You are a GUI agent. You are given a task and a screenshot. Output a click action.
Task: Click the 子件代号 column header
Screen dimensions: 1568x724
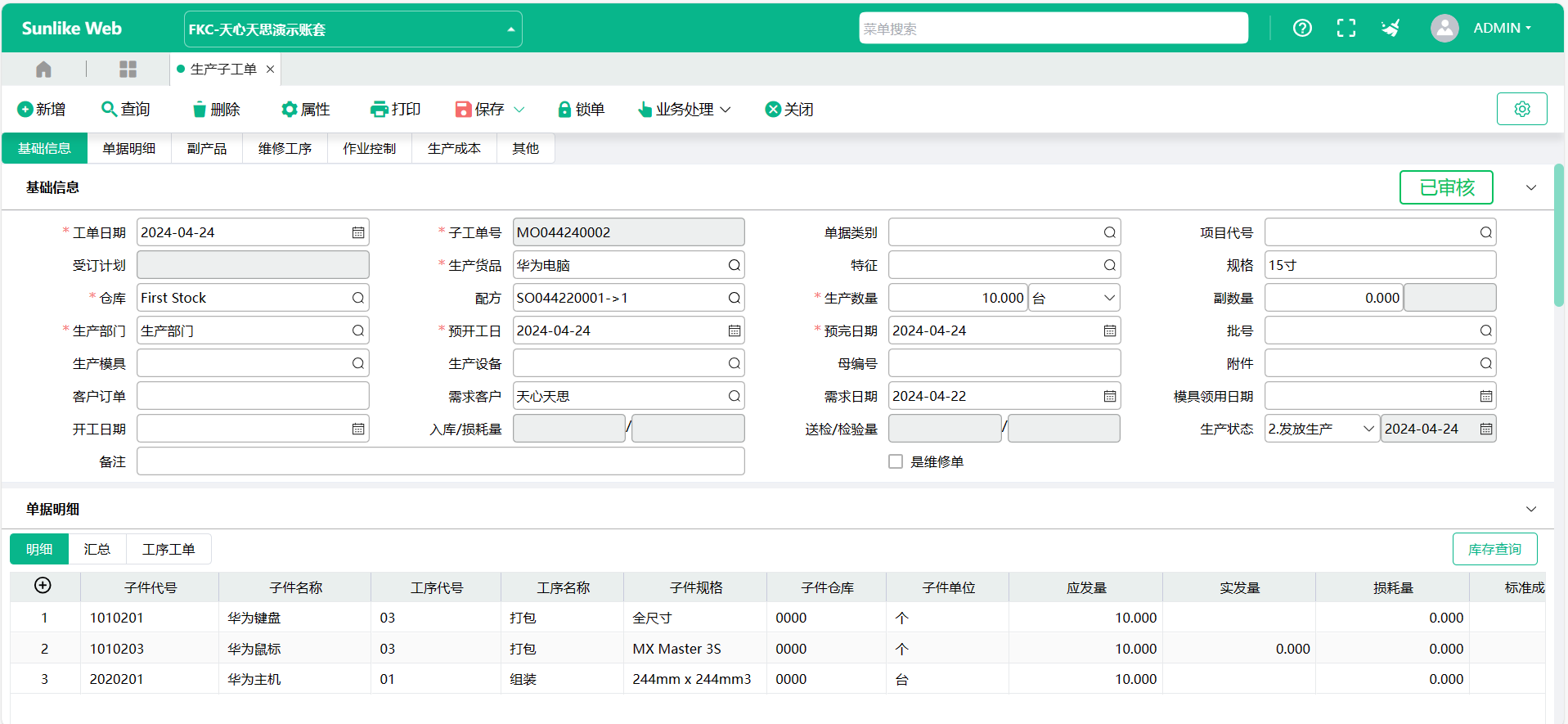(x=150, y=587)
